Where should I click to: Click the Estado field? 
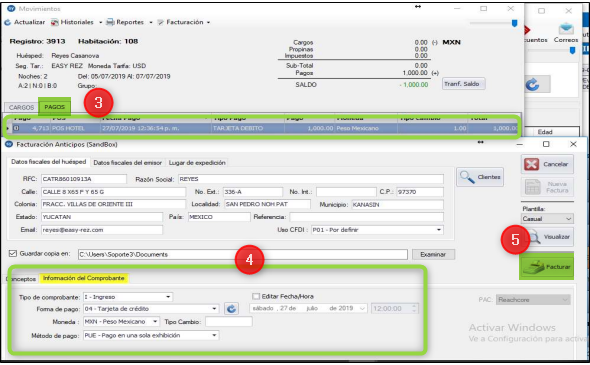102,217
